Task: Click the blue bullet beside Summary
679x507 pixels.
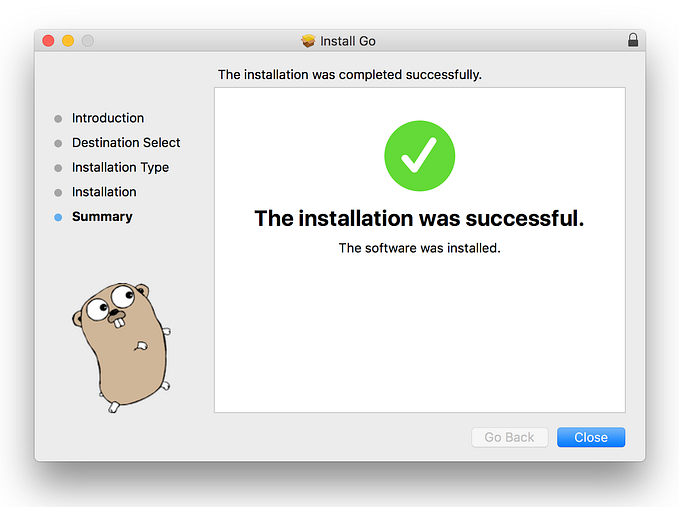Action: (58, 217)
